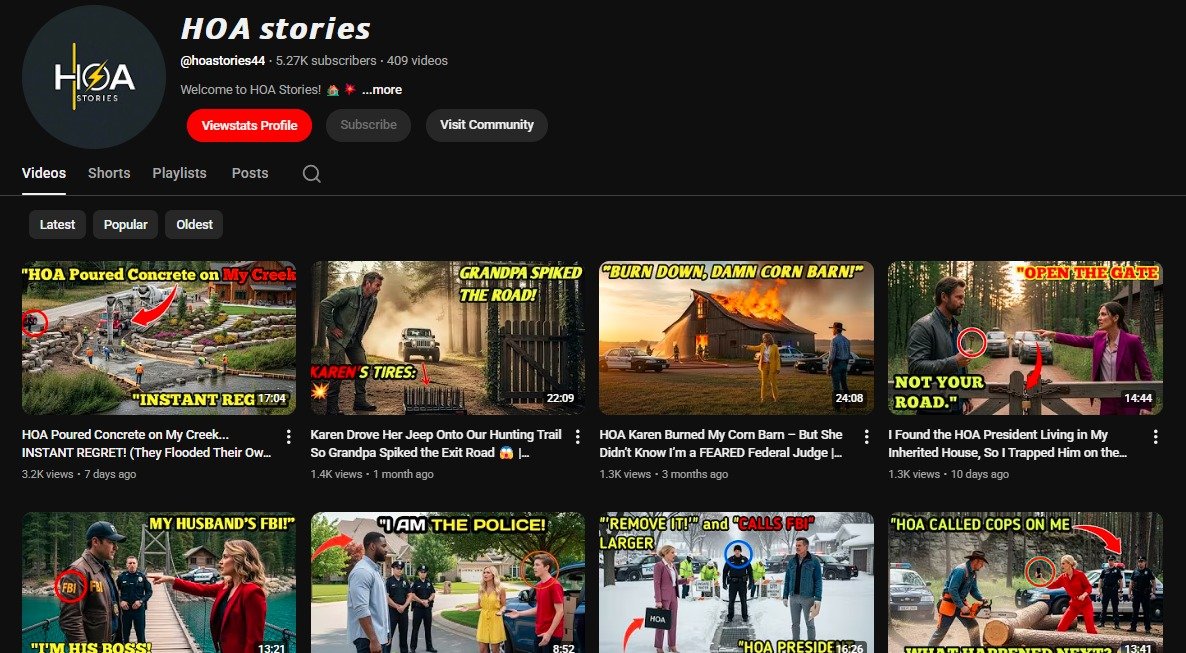The image size is (1186, 653).
Task: Open the Posts tab
Action: 250,173
